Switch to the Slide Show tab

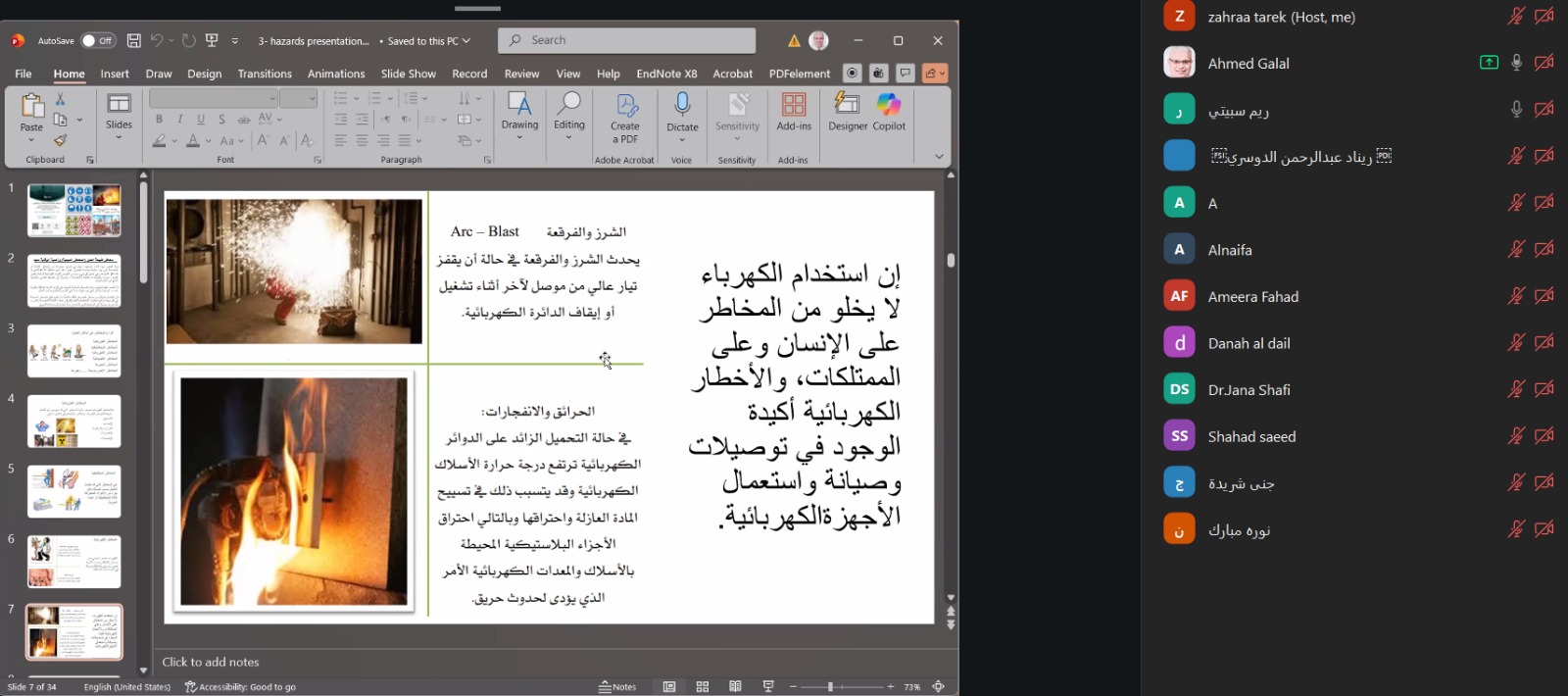coord(408,74)
